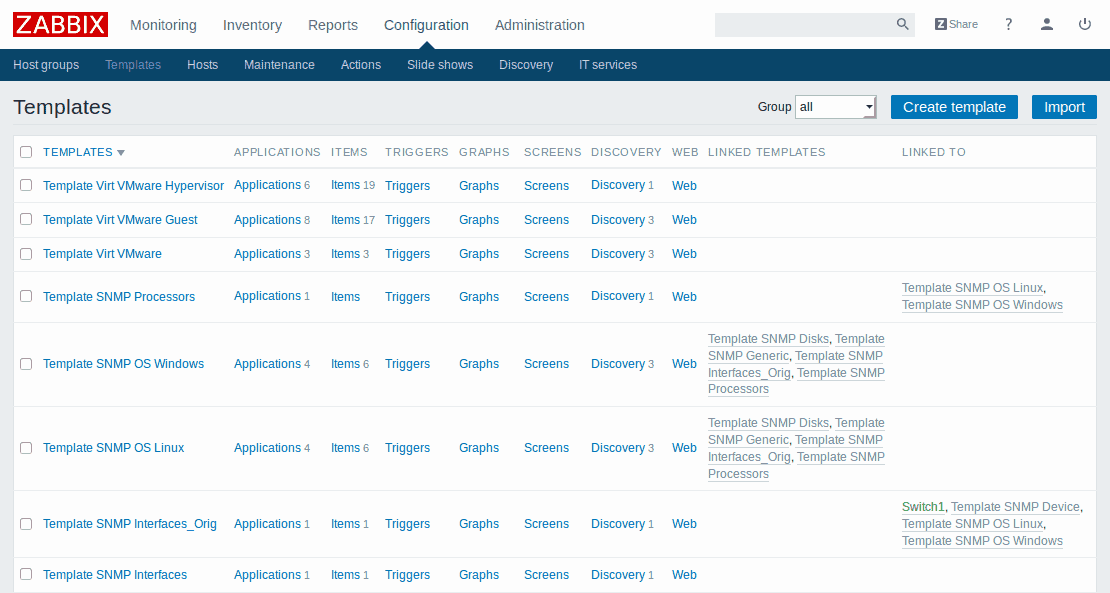Open Template Virt VMware Hypervisor link
1110x593 pixels.
(133, 186)
